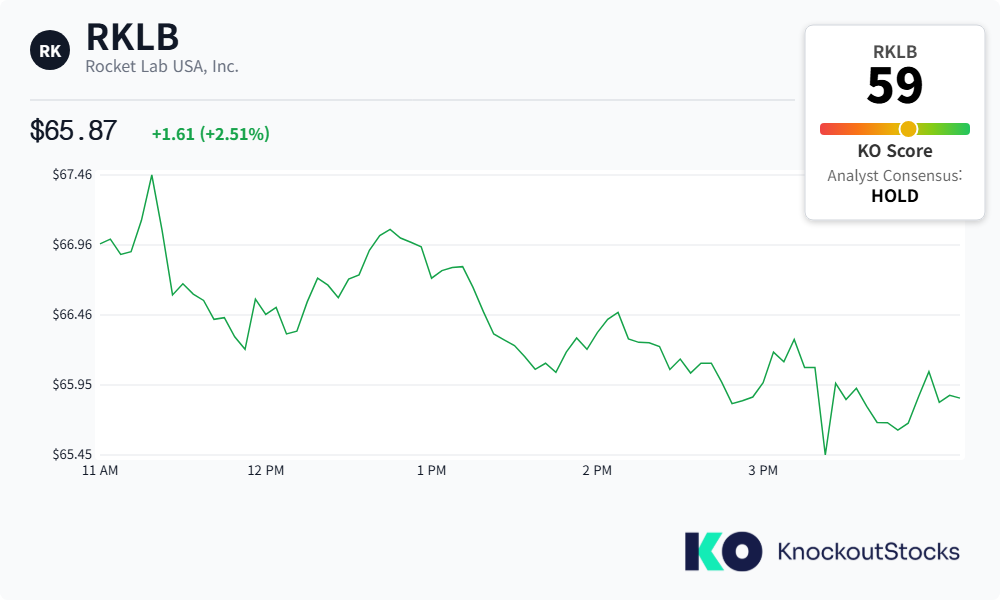Click the $65.45 y-axis label
1000x600 pixels.
(72, 455)
